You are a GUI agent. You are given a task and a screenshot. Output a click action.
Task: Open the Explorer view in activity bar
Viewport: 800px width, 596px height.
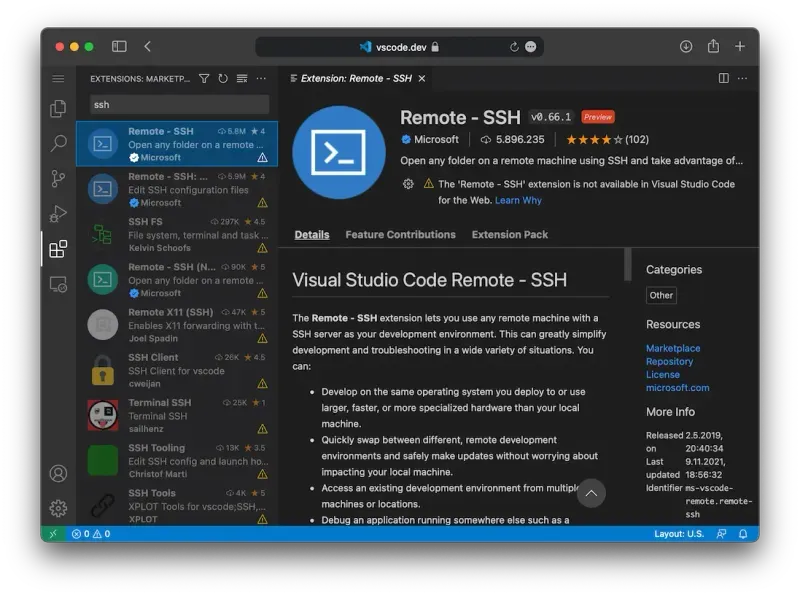point(58,108)
